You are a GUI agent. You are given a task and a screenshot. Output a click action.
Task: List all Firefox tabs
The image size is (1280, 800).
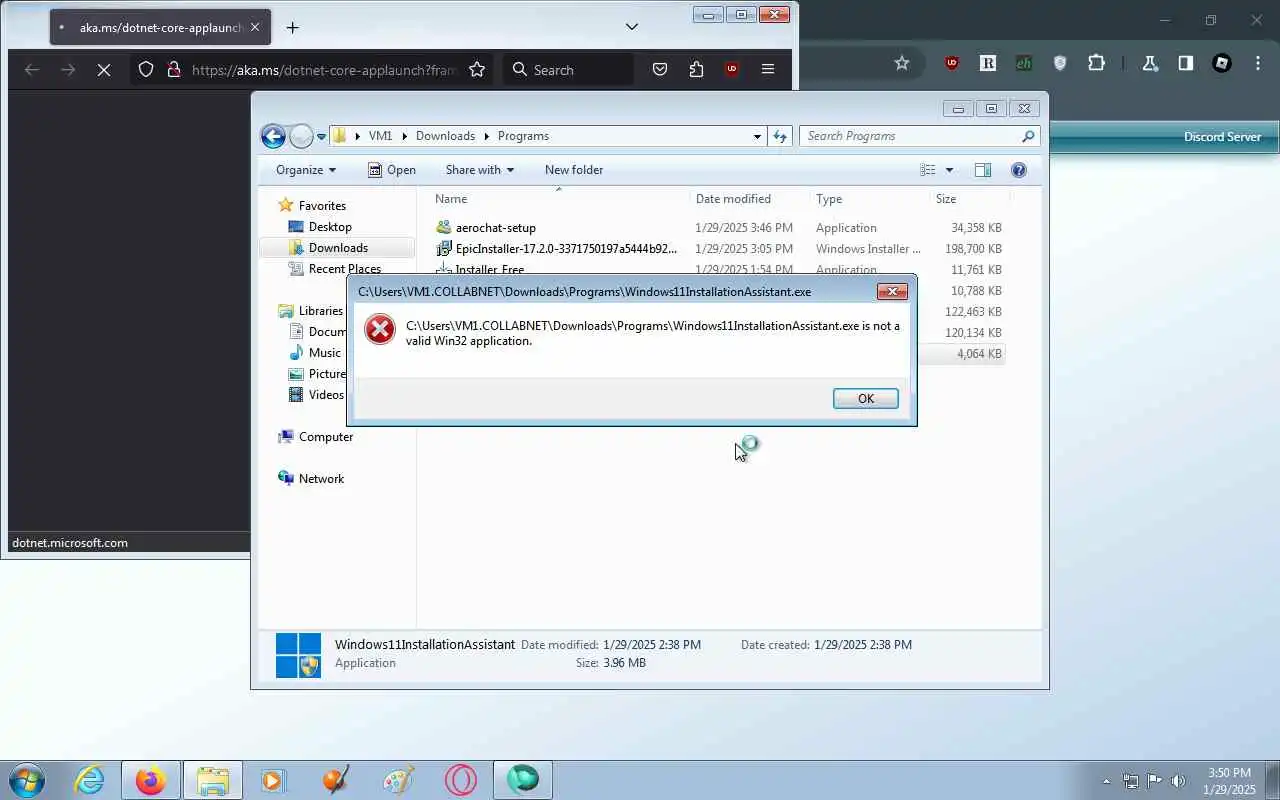coord(632,27)
